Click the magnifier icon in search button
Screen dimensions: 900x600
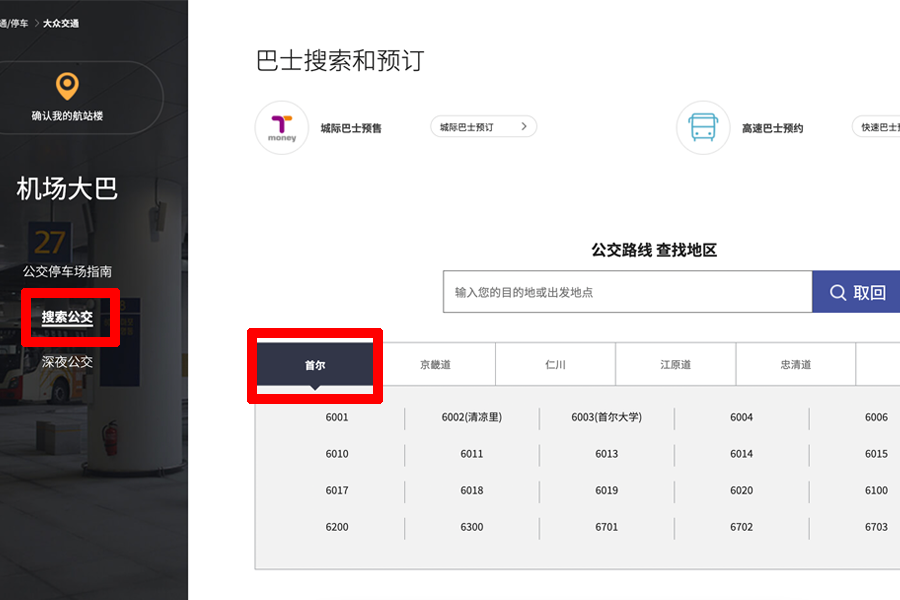point(838,293)
